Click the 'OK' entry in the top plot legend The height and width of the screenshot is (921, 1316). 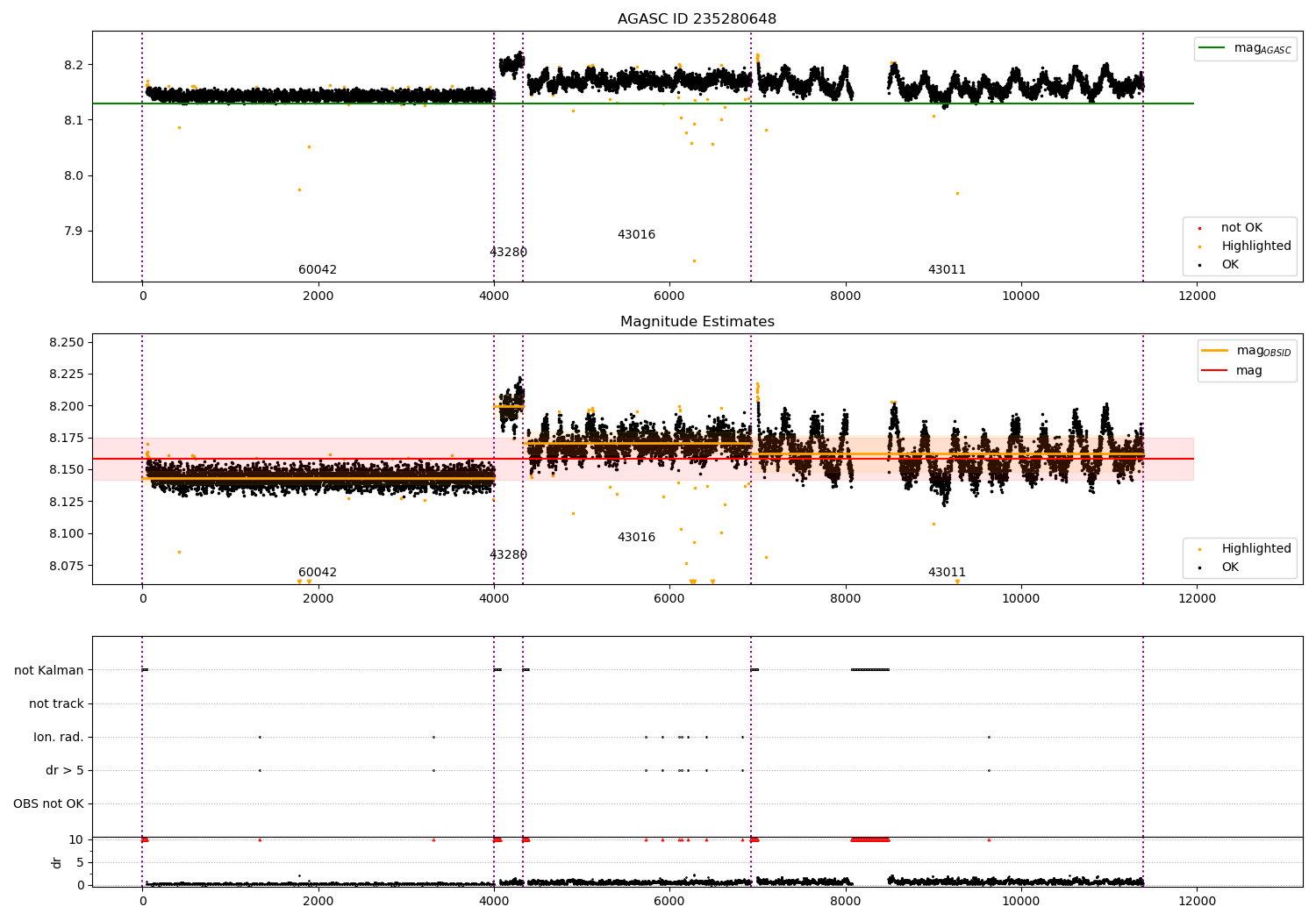click(x=1230, y=265)
